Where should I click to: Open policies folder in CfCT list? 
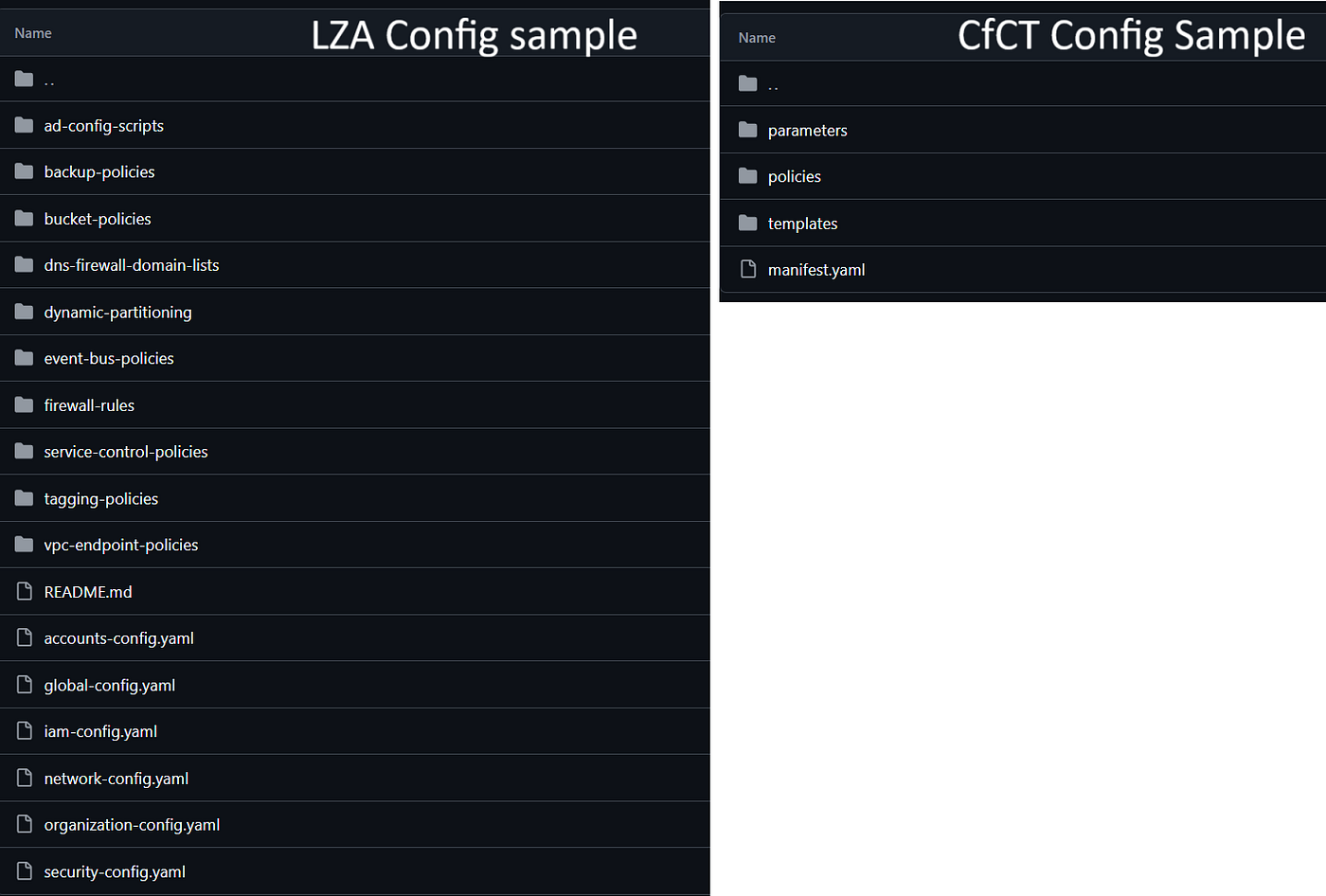click(x=795, y=176)
